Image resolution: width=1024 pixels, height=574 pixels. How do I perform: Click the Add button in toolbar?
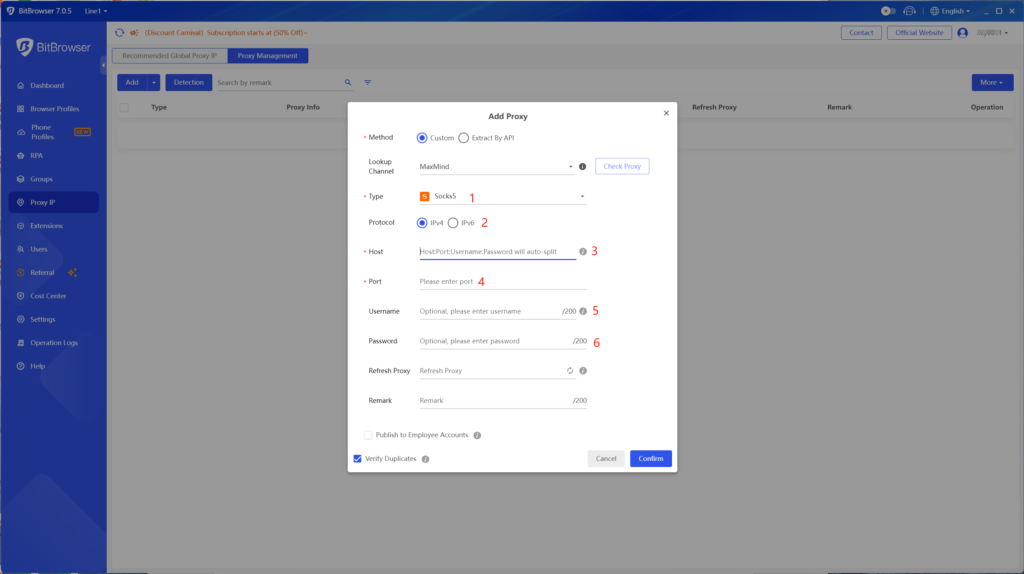133,83
